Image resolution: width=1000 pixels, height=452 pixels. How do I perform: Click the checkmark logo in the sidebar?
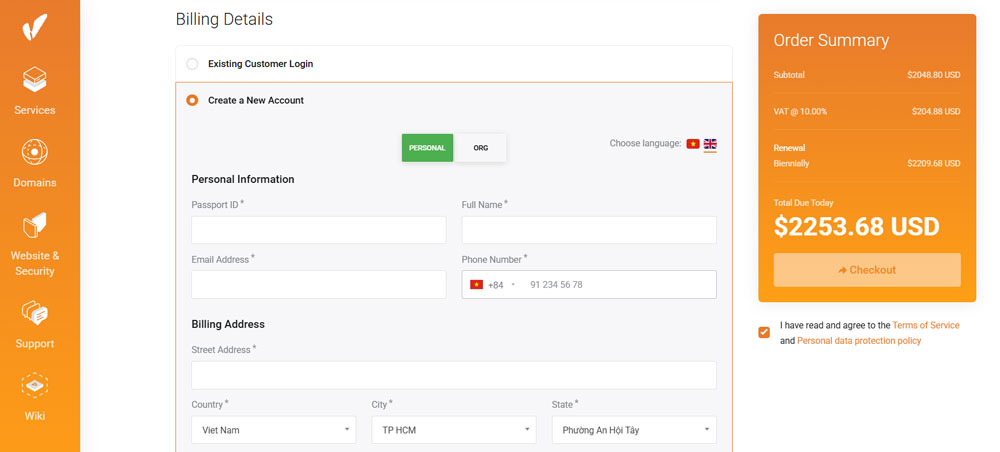[34, 27]
